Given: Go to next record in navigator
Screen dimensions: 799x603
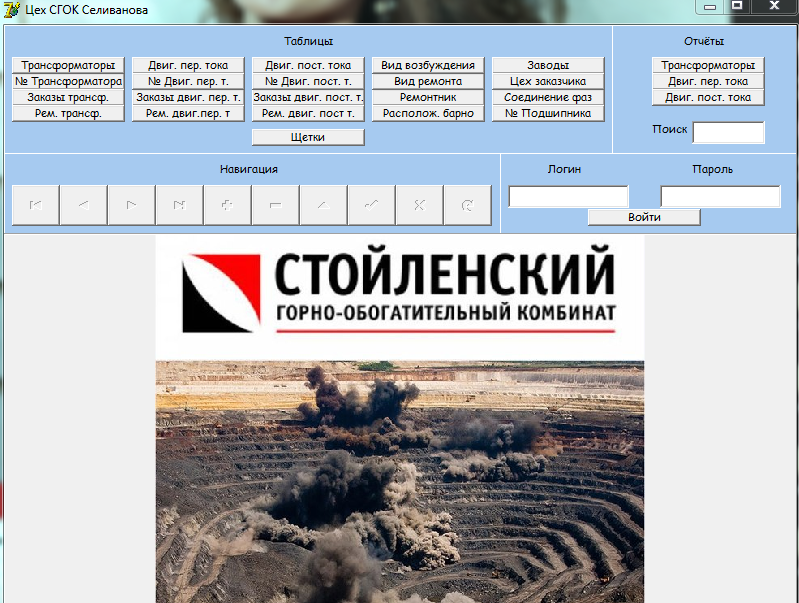Looking at the screenshot, I should (131, 205).
